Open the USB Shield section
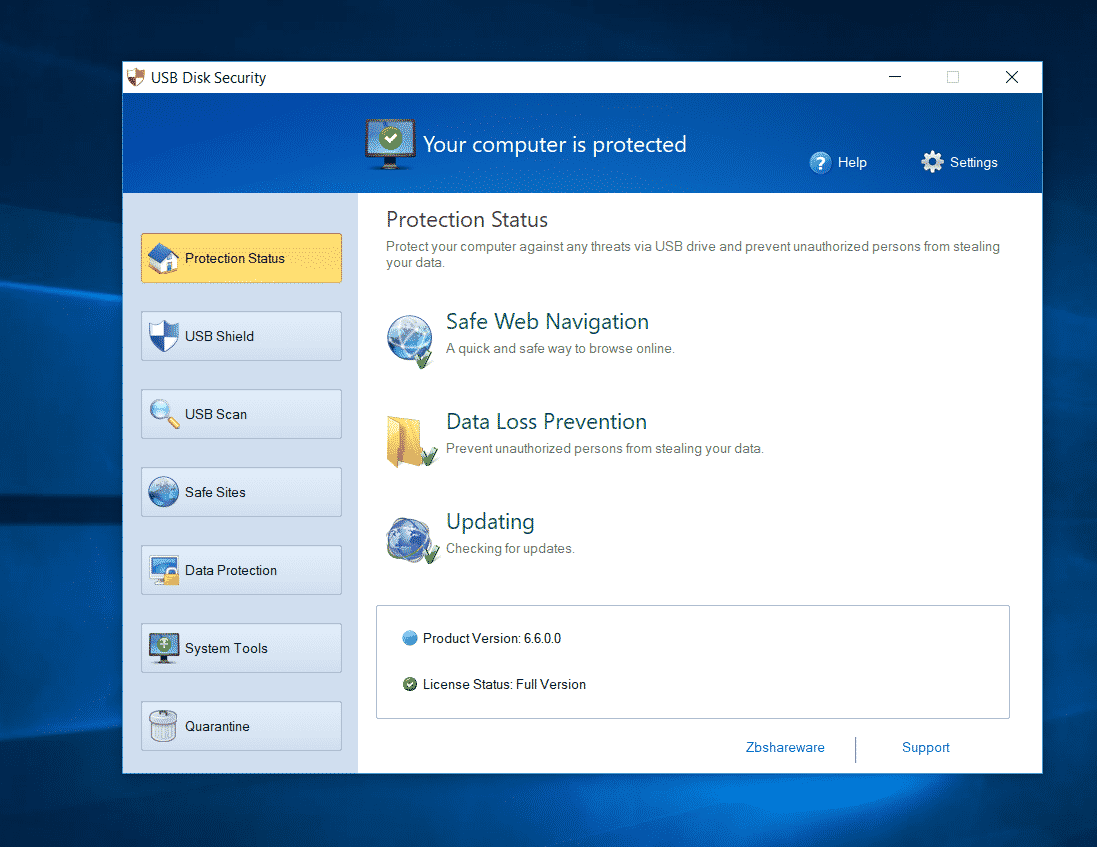 coord(241,336)
